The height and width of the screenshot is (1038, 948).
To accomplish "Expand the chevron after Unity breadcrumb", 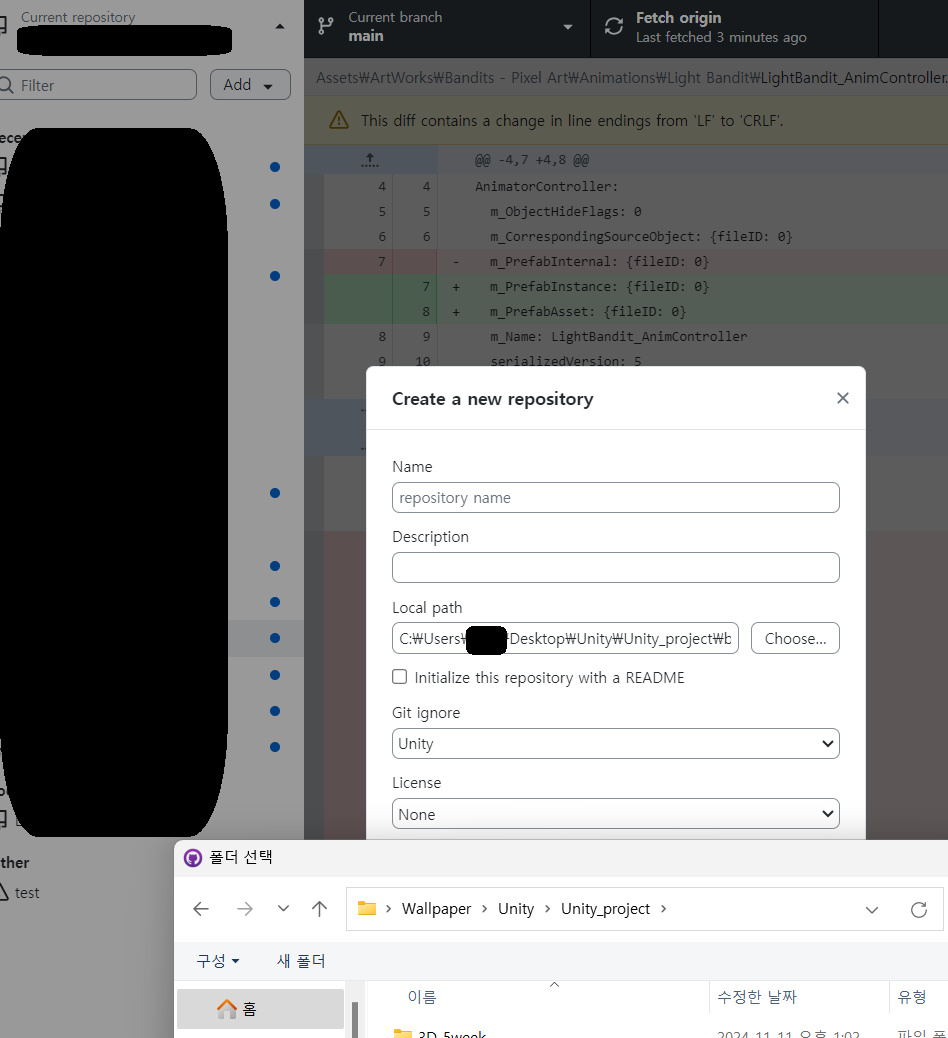I will click(x=547, y=909).
